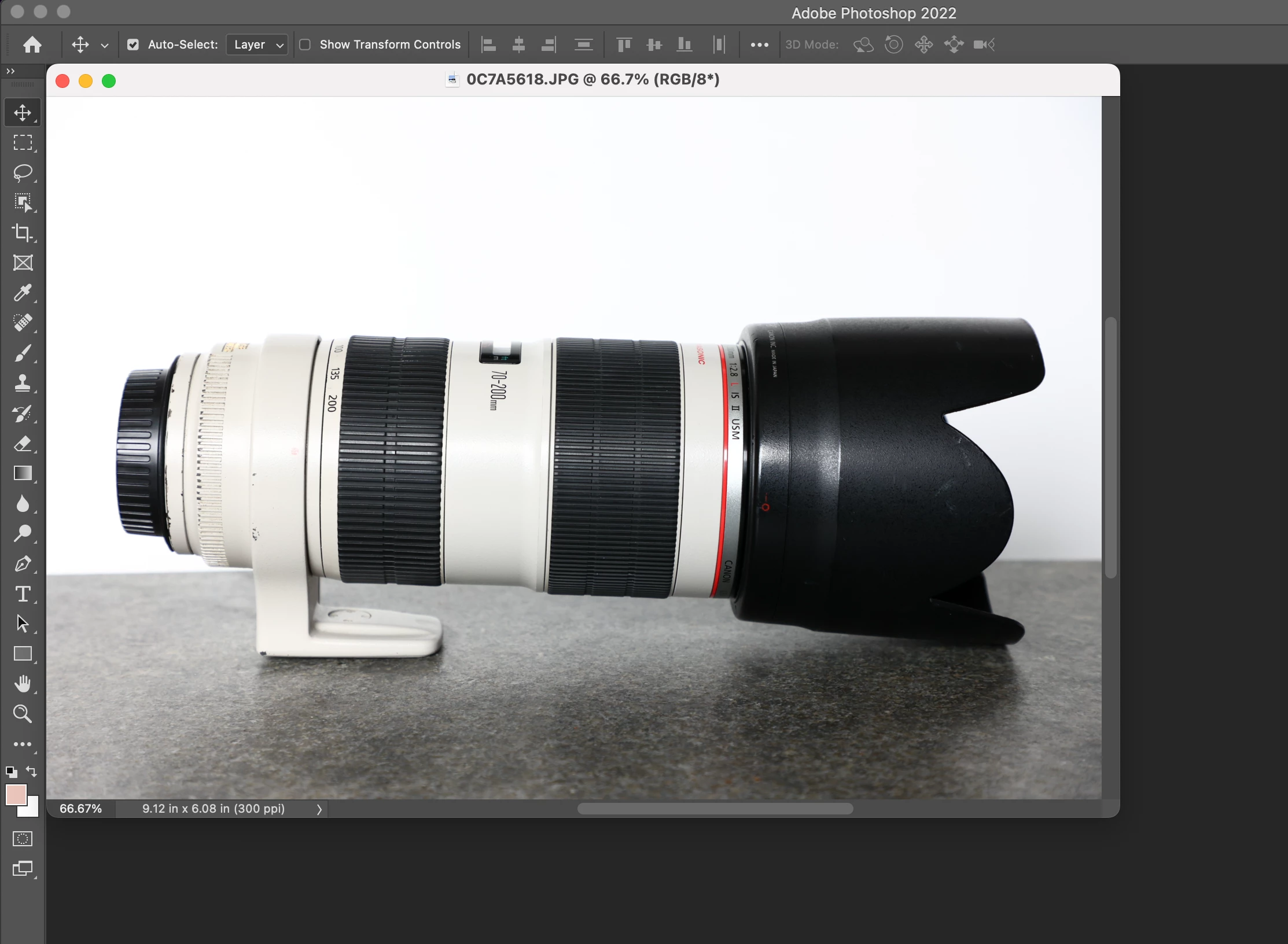Expand status bar info arrow
This screenshot has width=1288, height=944.
(319, 809)
